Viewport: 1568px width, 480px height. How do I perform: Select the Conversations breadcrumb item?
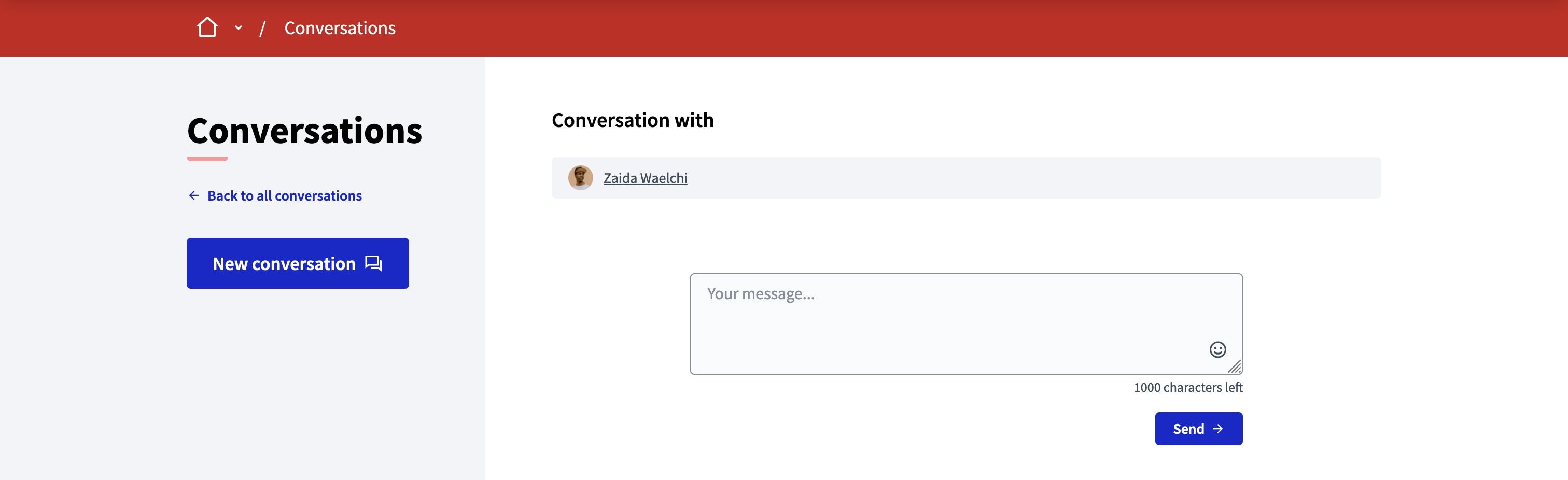click(340, 28)
